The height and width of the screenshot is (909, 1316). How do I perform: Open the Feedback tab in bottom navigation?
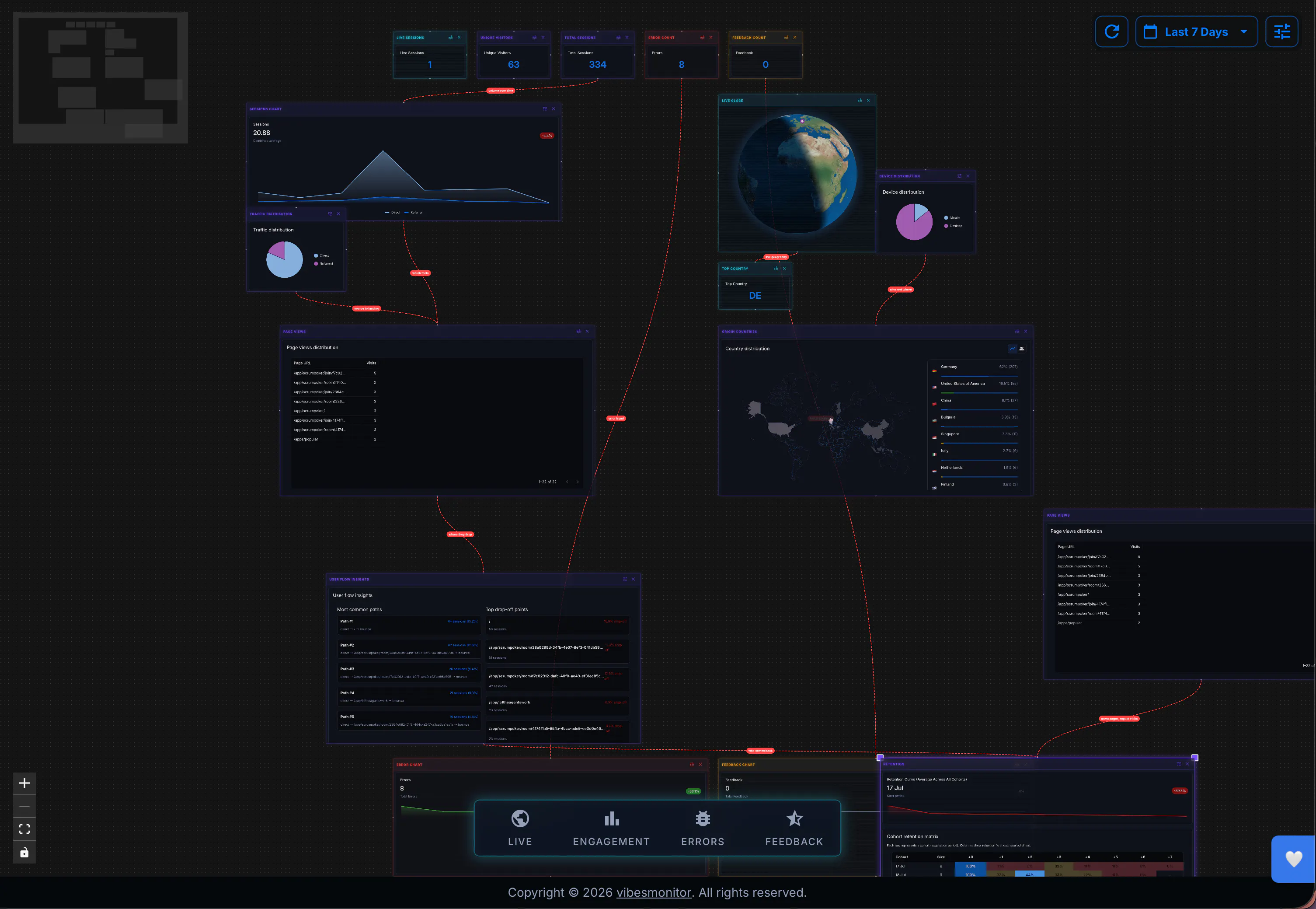pyautogui.click(x=794, y=828)
